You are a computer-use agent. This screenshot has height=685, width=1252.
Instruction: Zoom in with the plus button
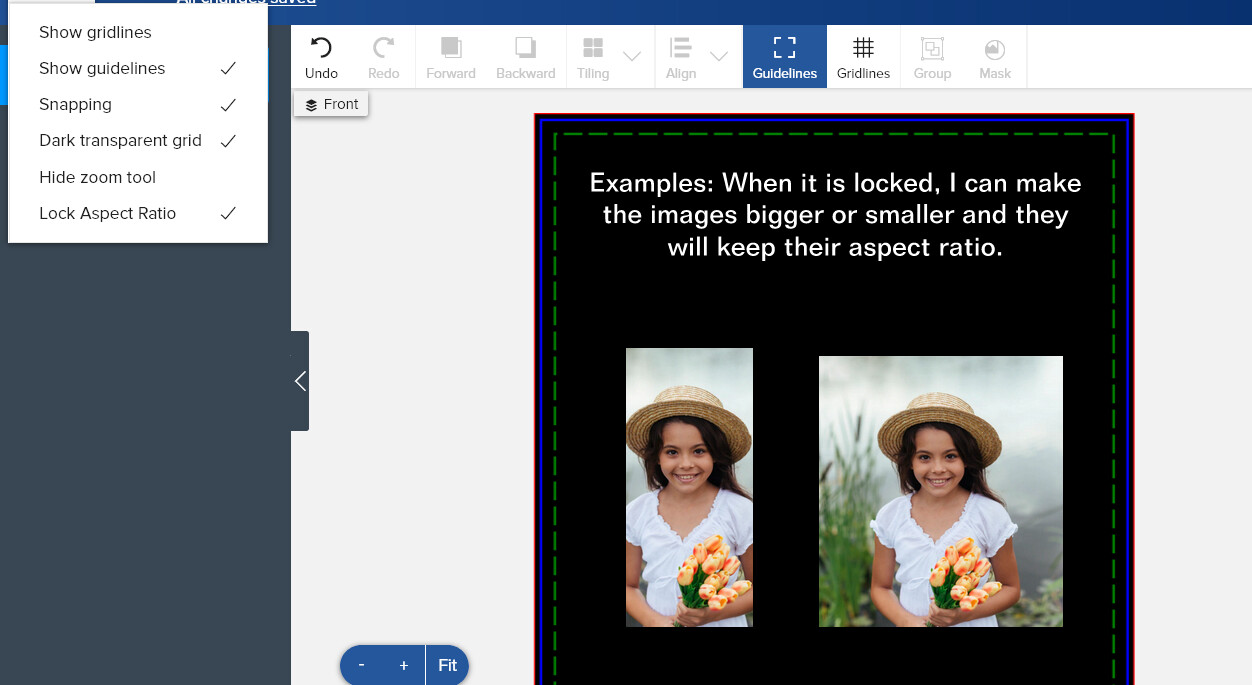pyautogui.click(x=404, y=665)
